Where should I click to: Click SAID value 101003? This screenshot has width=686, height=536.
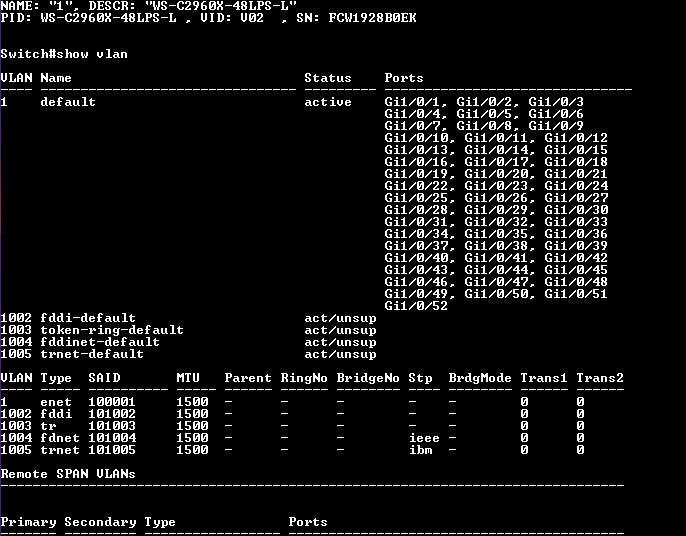click(x=112, y=426)
